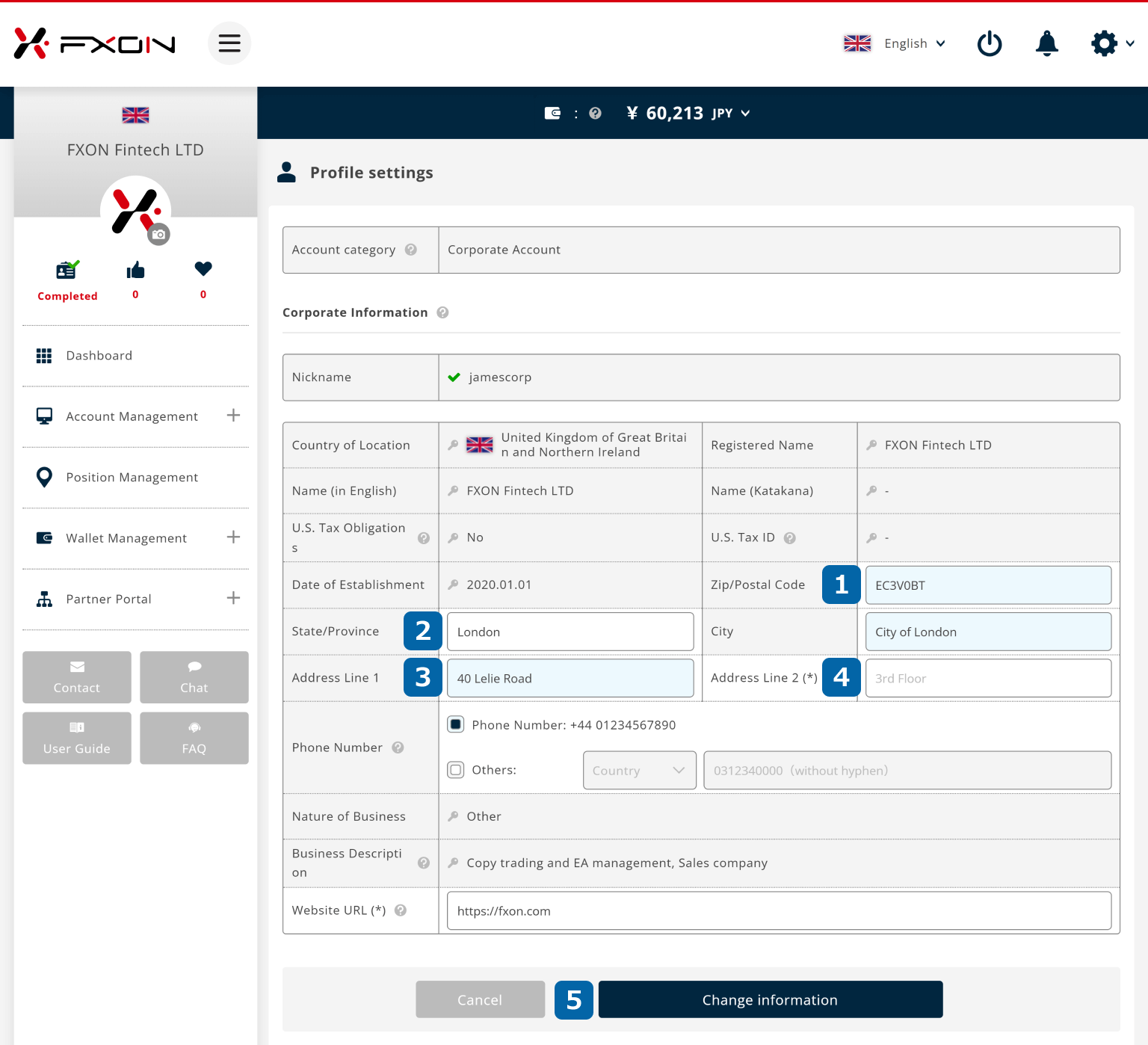
Task: Open the Country code dropdown
Action: pos(639,771)
